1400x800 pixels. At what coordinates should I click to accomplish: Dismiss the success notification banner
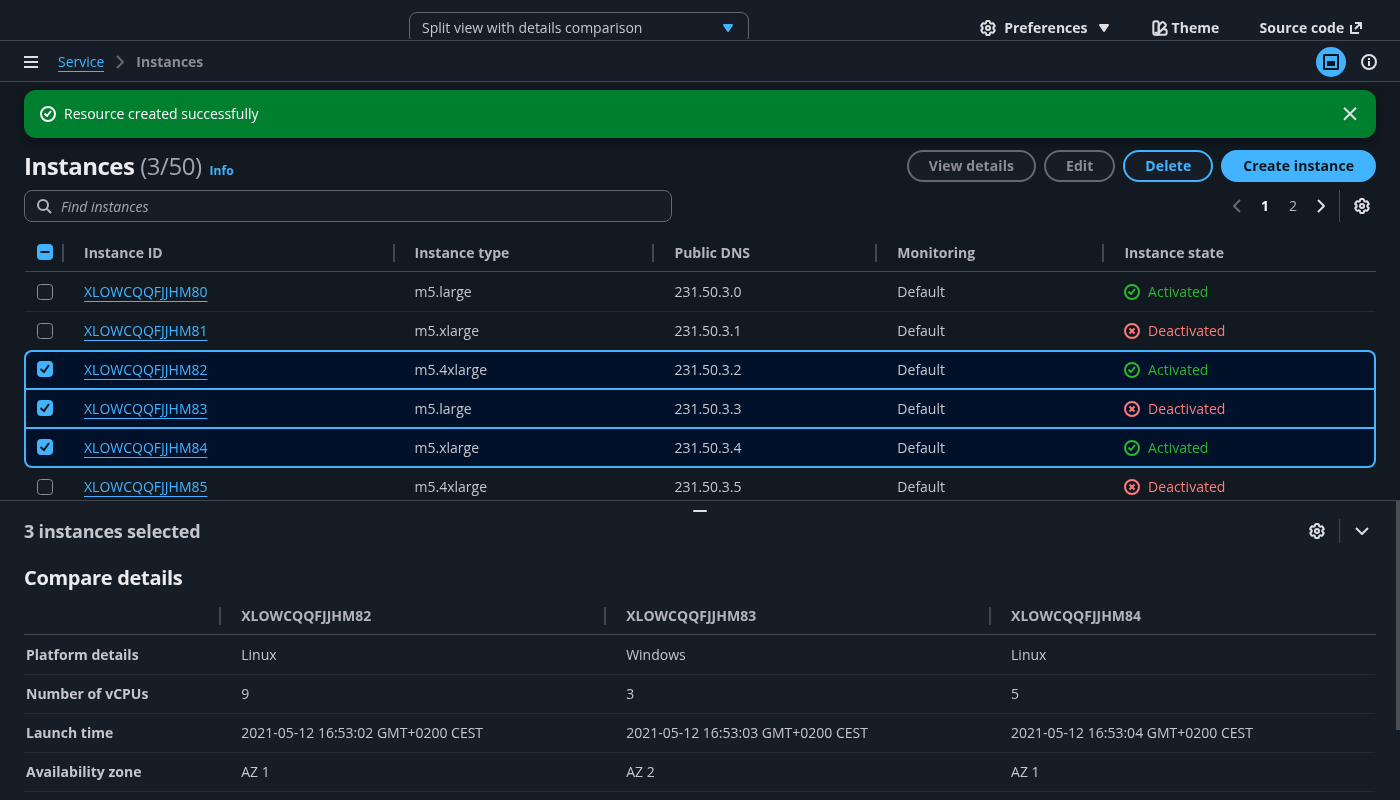(x=1350, y=114)
